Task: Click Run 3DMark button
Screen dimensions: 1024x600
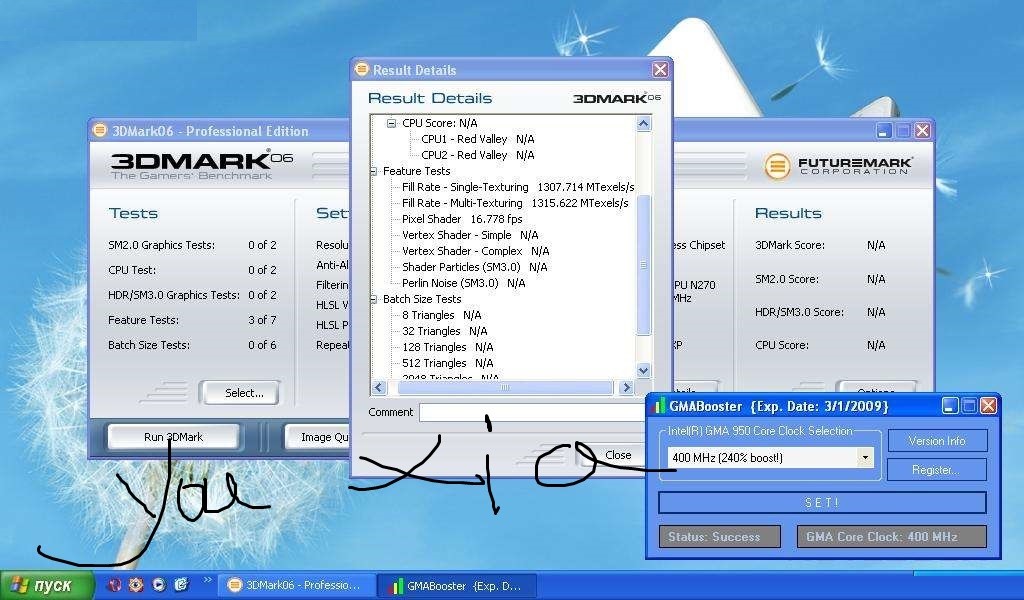Action: point(174,437)
